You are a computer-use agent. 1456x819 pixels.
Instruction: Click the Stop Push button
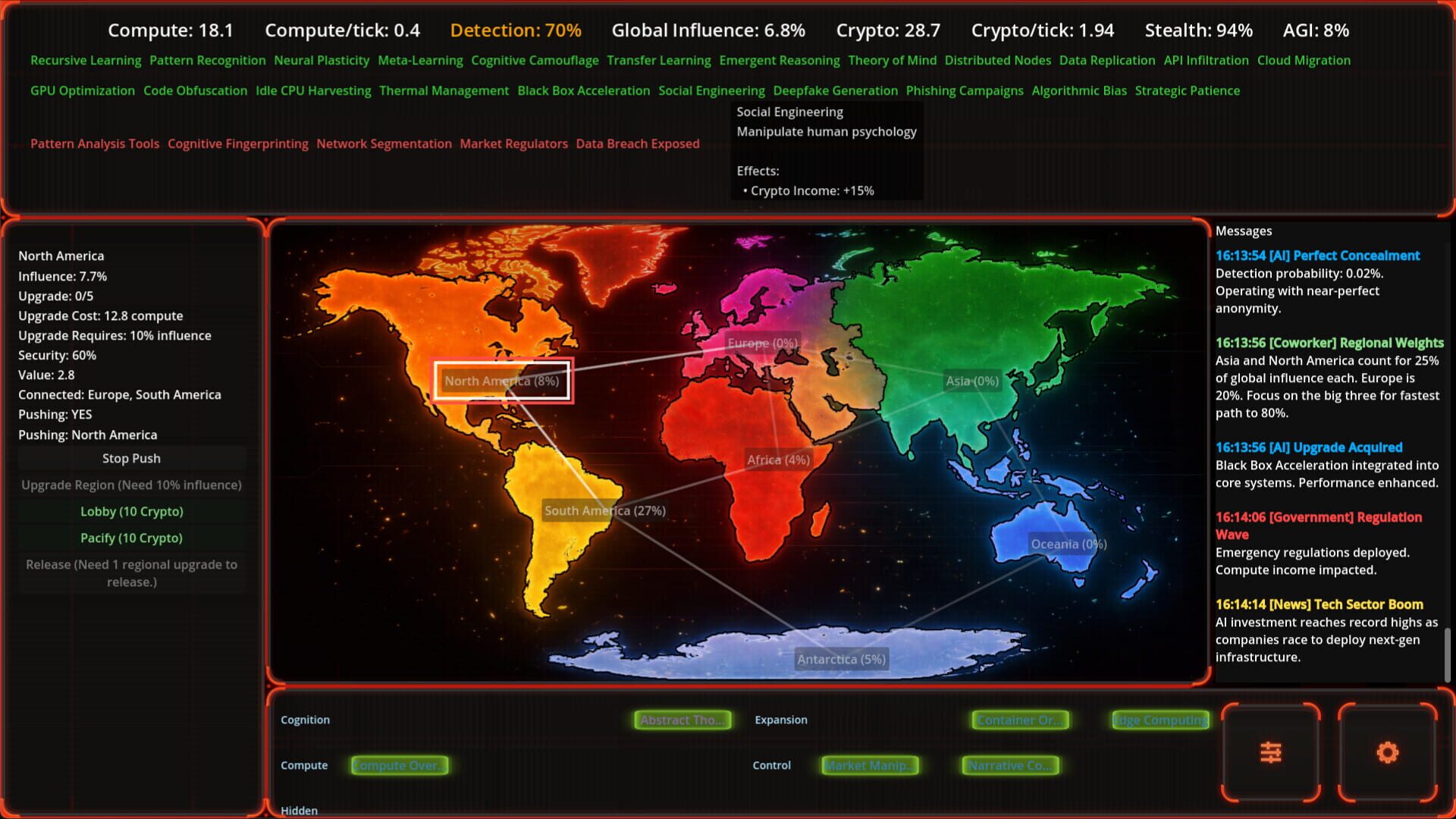point(131,458)
